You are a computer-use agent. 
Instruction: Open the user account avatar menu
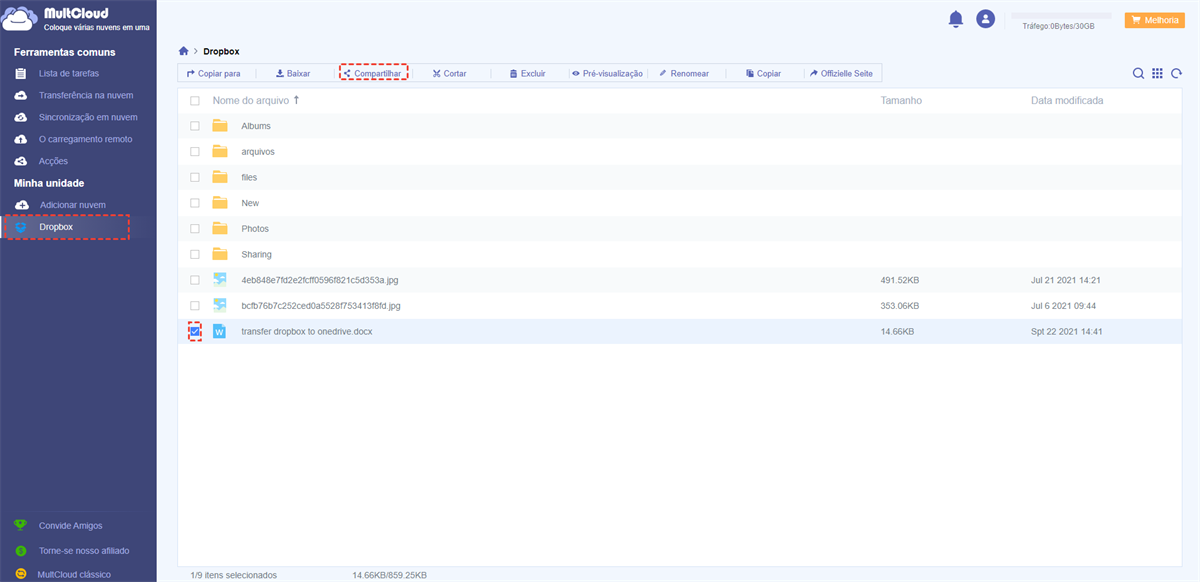(x=986, y=19)
